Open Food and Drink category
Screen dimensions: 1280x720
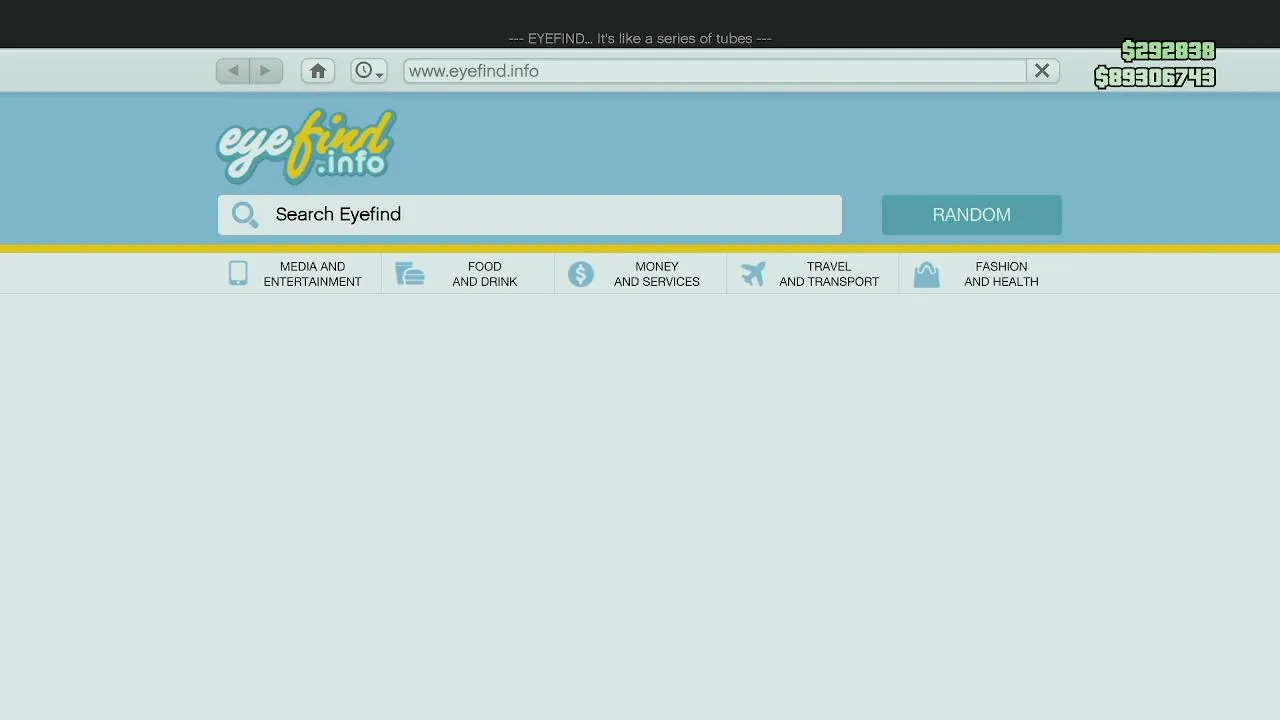point(484,274)
